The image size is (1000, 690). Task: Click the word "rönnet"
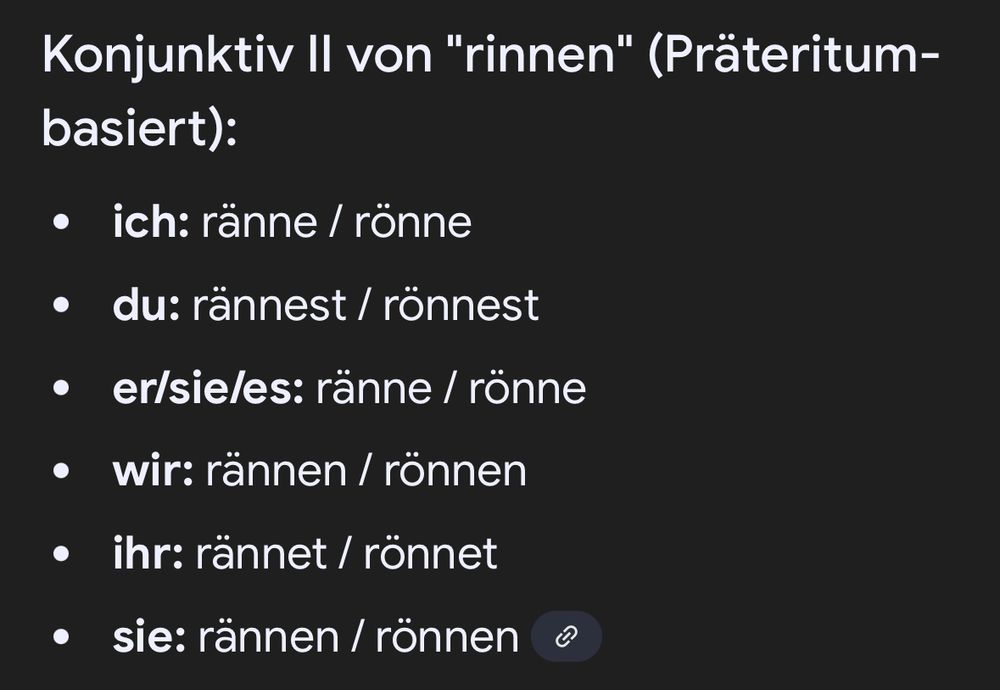click(x=430, y=554)
